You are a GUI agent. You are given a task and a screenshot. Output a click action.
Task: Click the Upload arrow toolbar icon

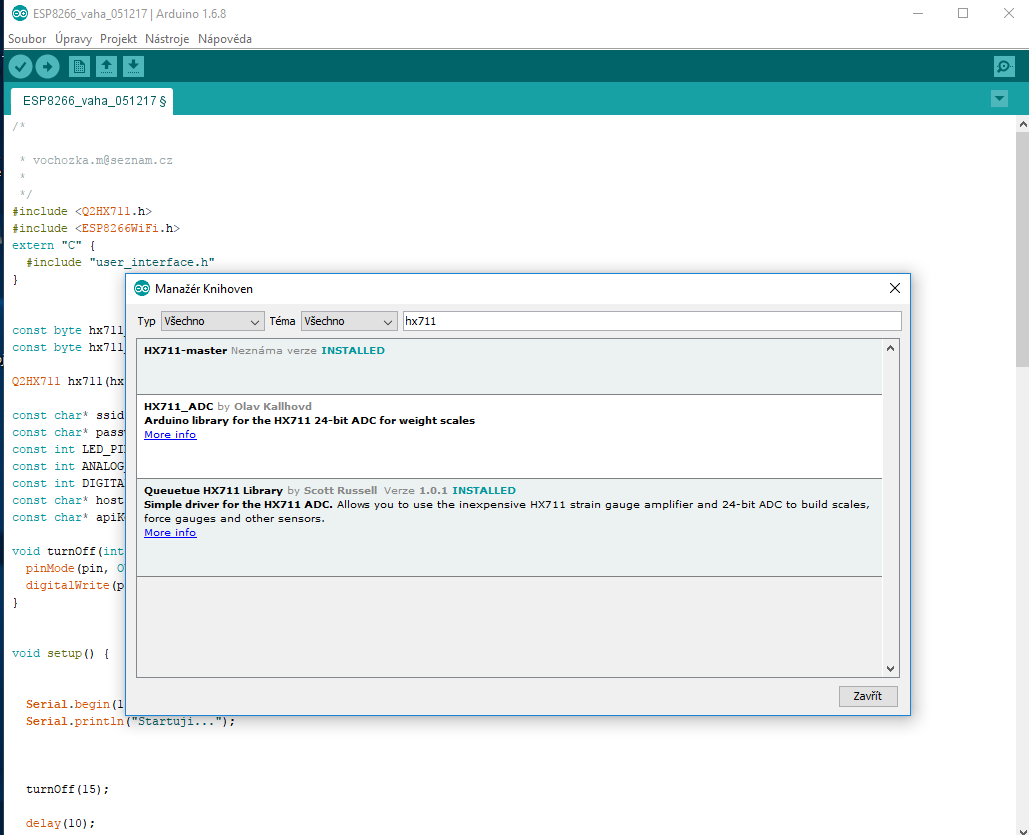coord(47,66)
